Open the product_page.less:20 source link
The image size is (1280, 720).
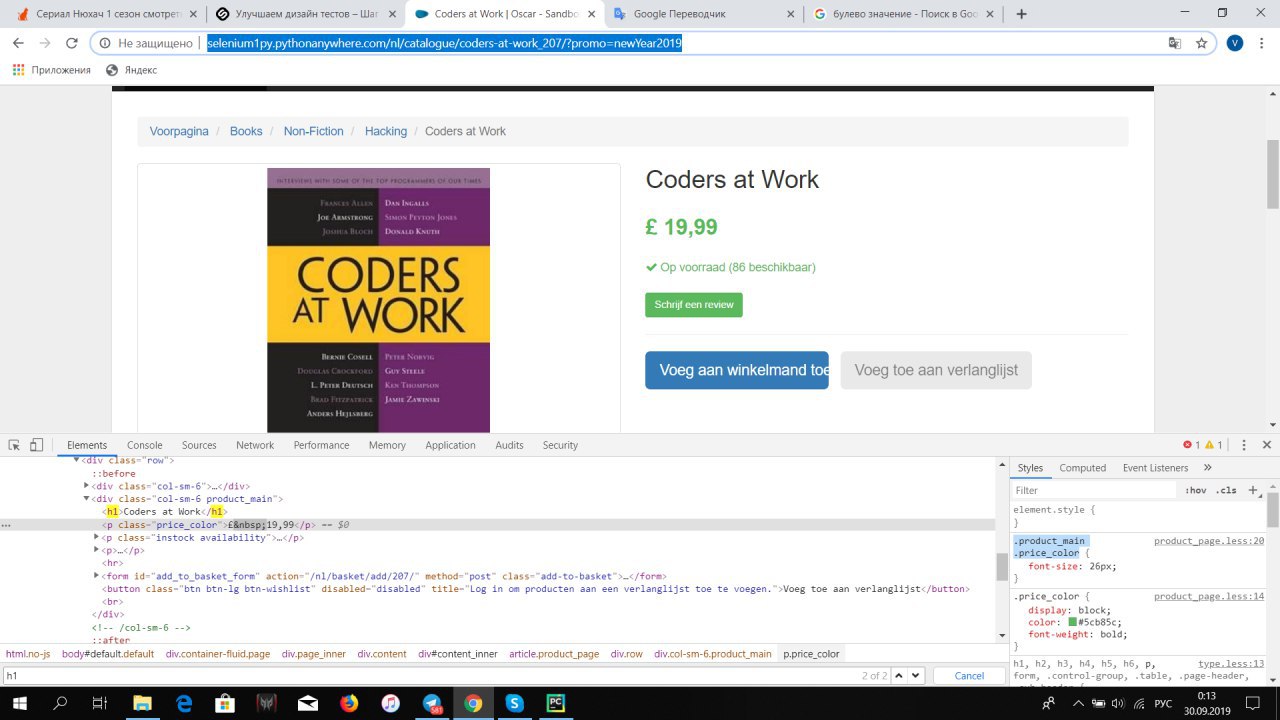point(1209,541)
